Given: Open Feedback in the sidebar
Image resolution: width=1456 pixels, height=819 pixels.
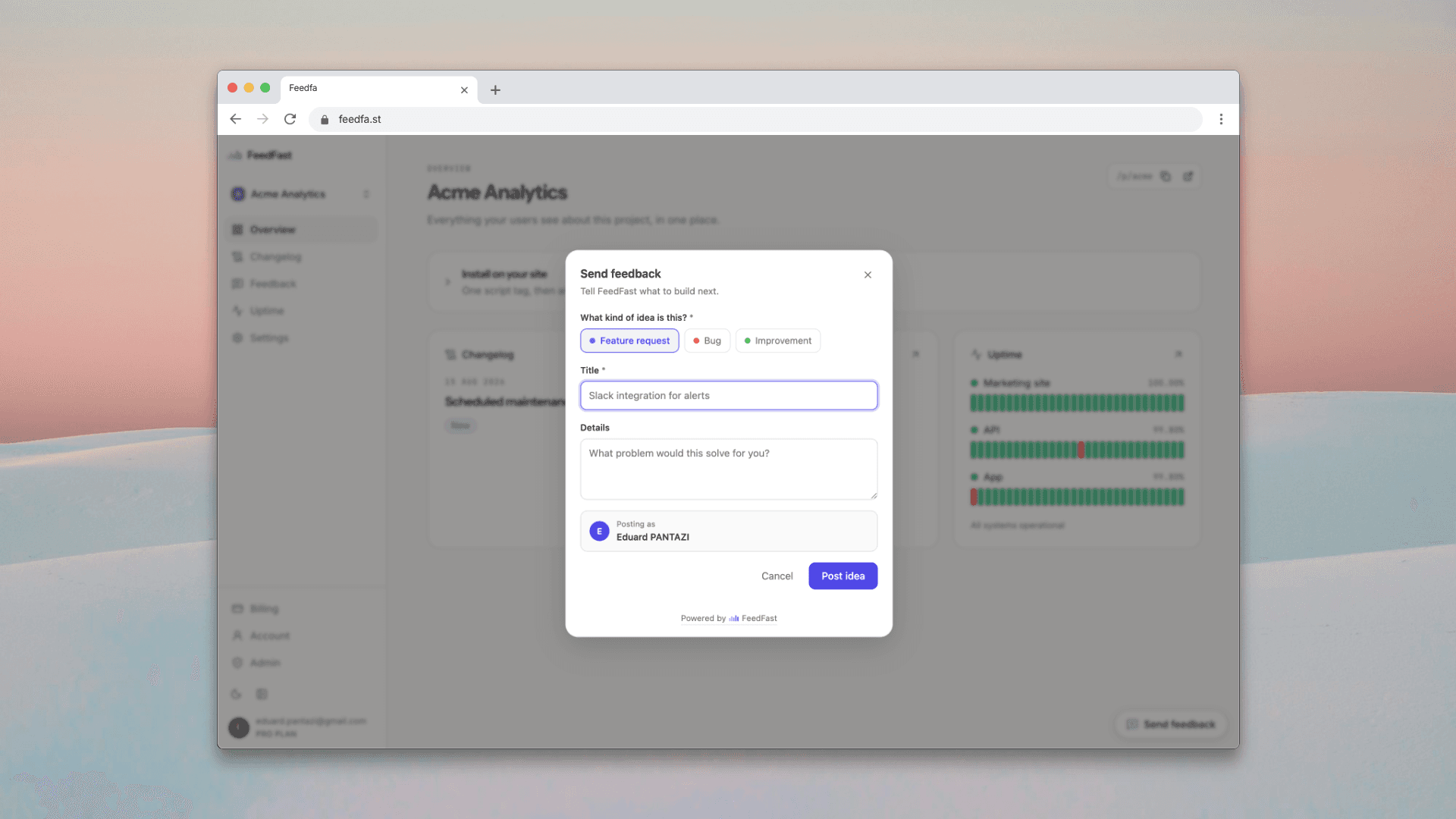Looking at the screenshot, I should [302, 284].
